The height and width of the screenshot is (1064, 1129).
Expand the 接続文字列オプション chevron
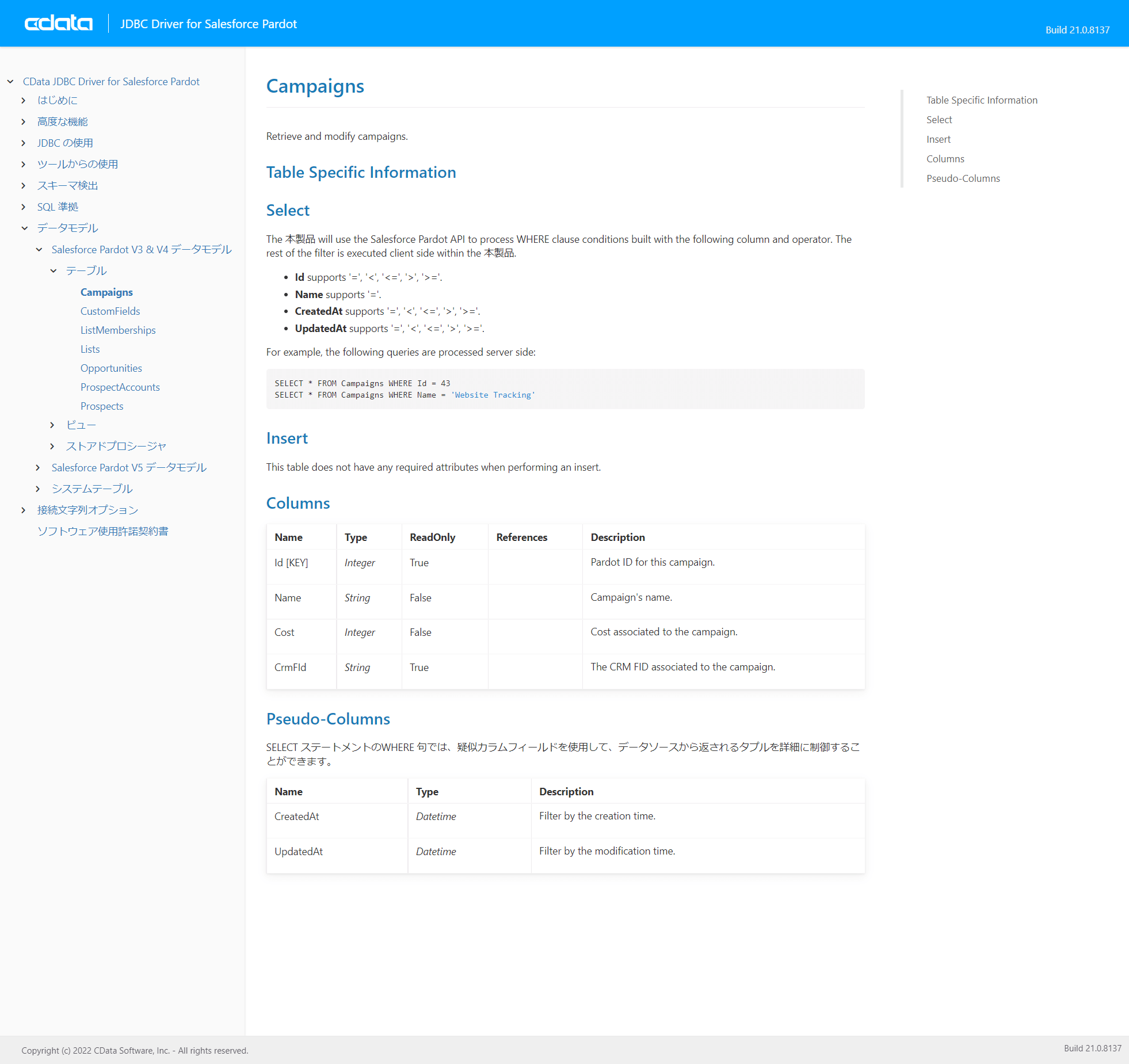[x=23, y=510]
